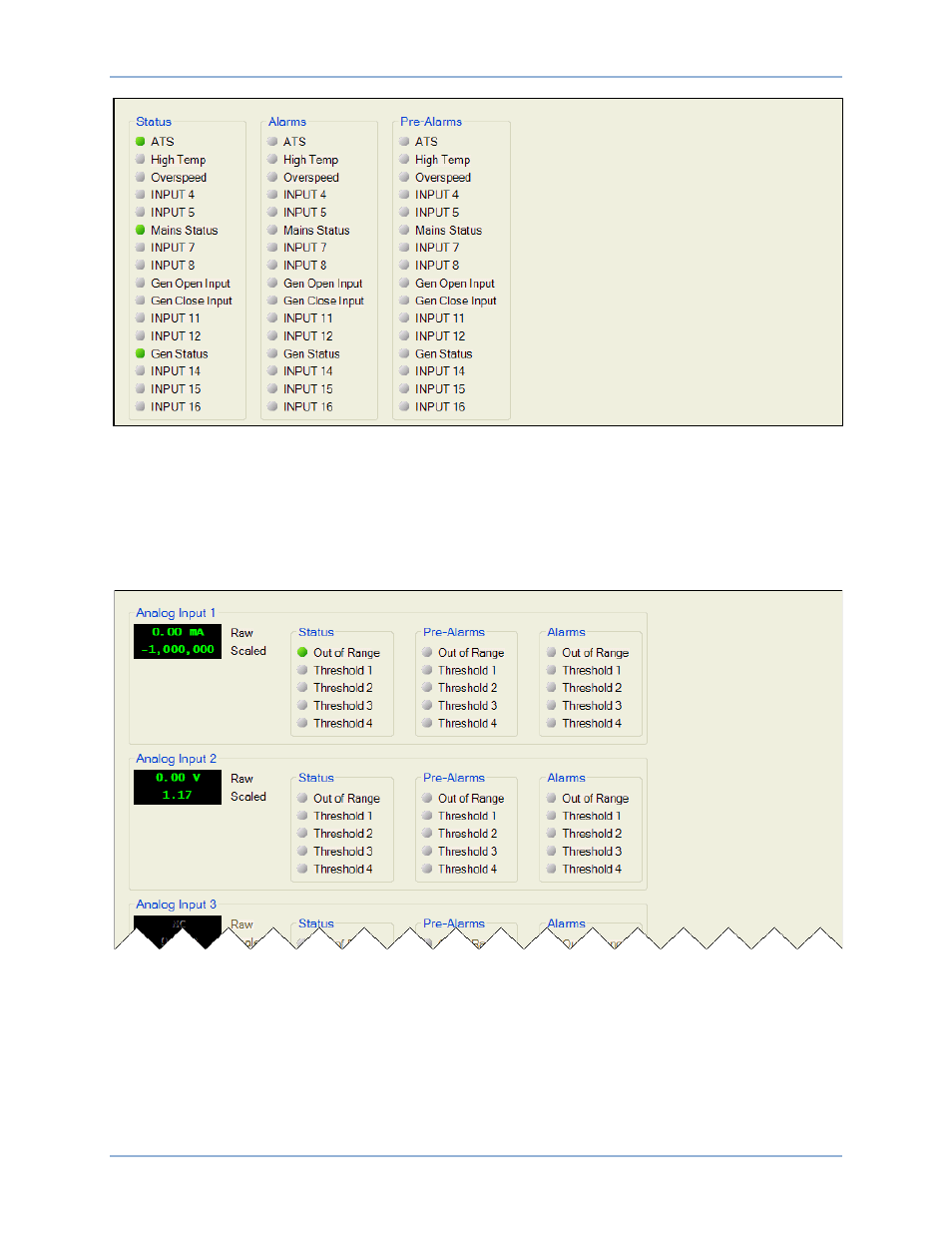Click the High Temp LED under Pre-Alarms

coord(404,160)
